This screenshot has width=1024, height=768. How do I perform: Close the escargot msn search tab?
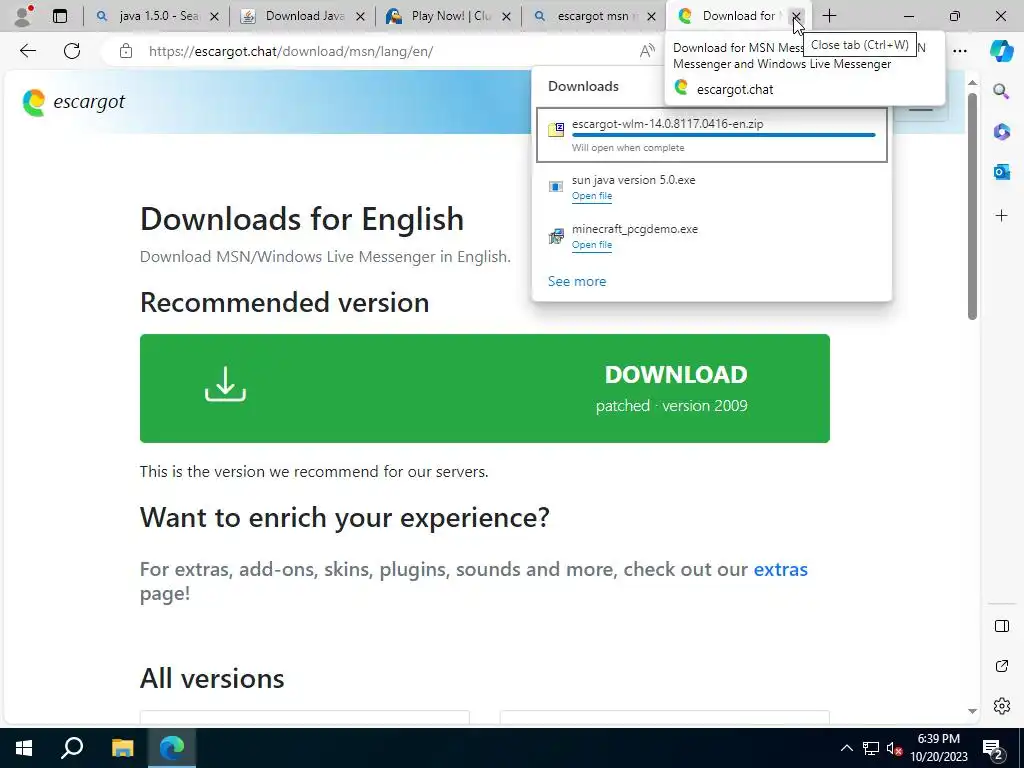(x=651, y=17)
